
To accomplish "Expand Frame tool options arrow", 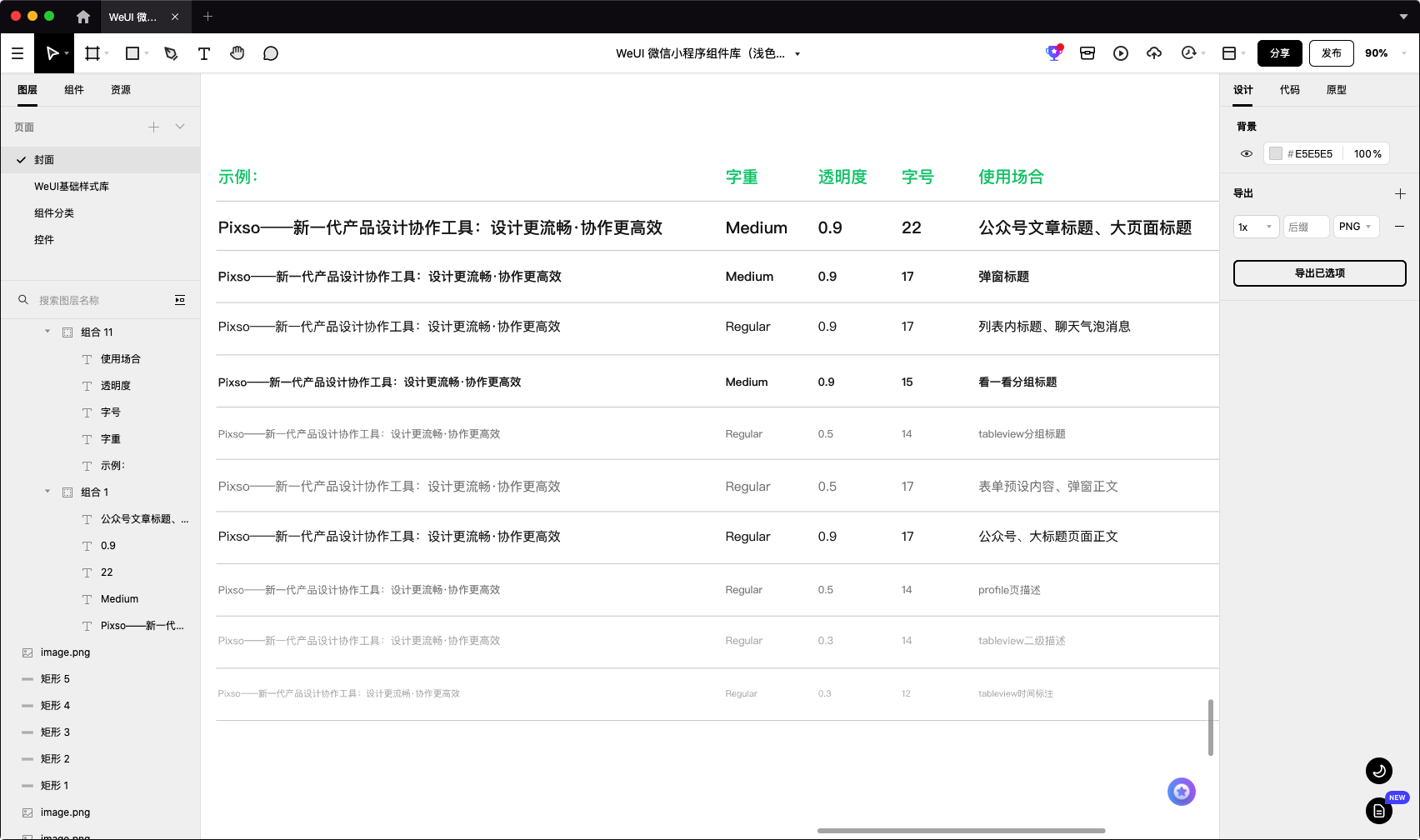I will [x=107, y=54].
